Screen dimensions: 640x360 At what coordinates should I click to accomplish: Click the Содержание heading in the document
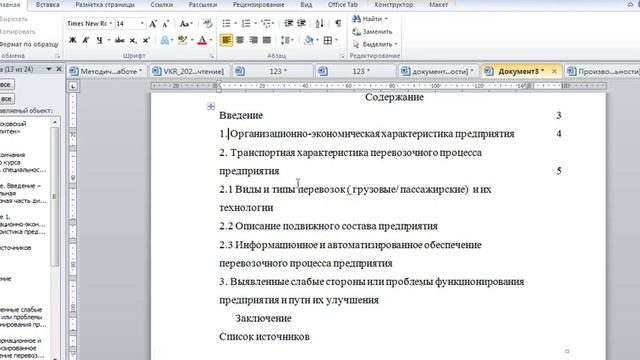point(394,97)
